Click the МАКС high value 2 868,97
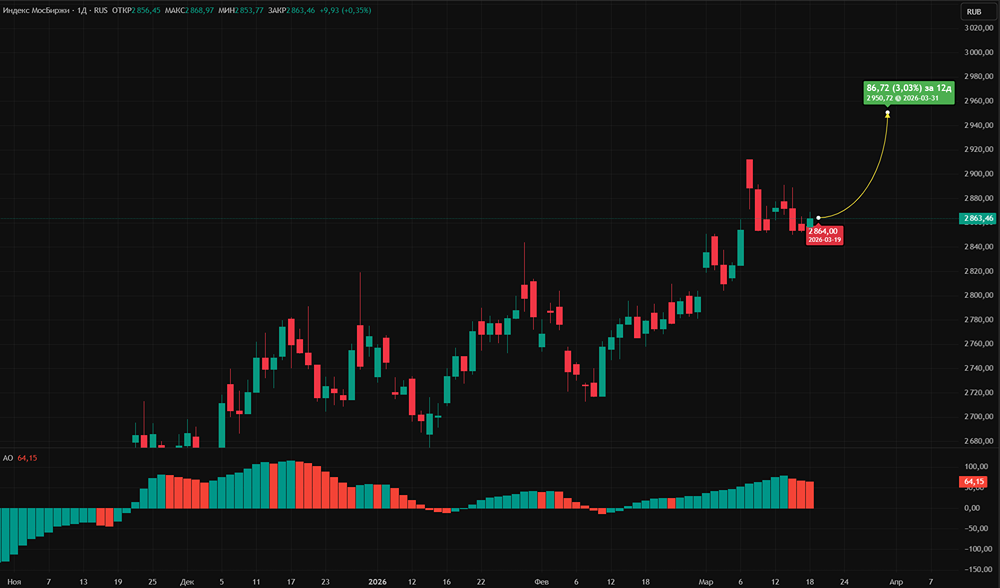Viewport: 1000px width, 588px height. 200,10
